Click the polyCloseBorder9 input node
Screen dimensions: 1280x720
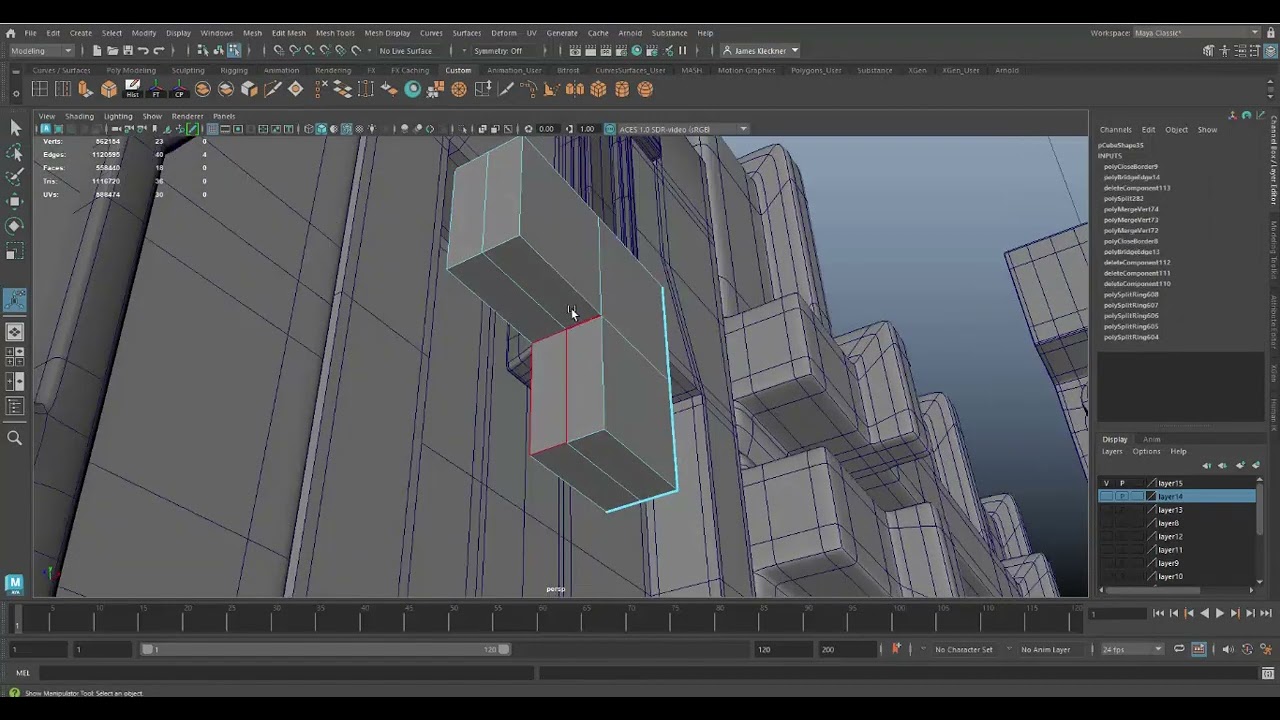pyautogui.click(x=1130, y=167)
